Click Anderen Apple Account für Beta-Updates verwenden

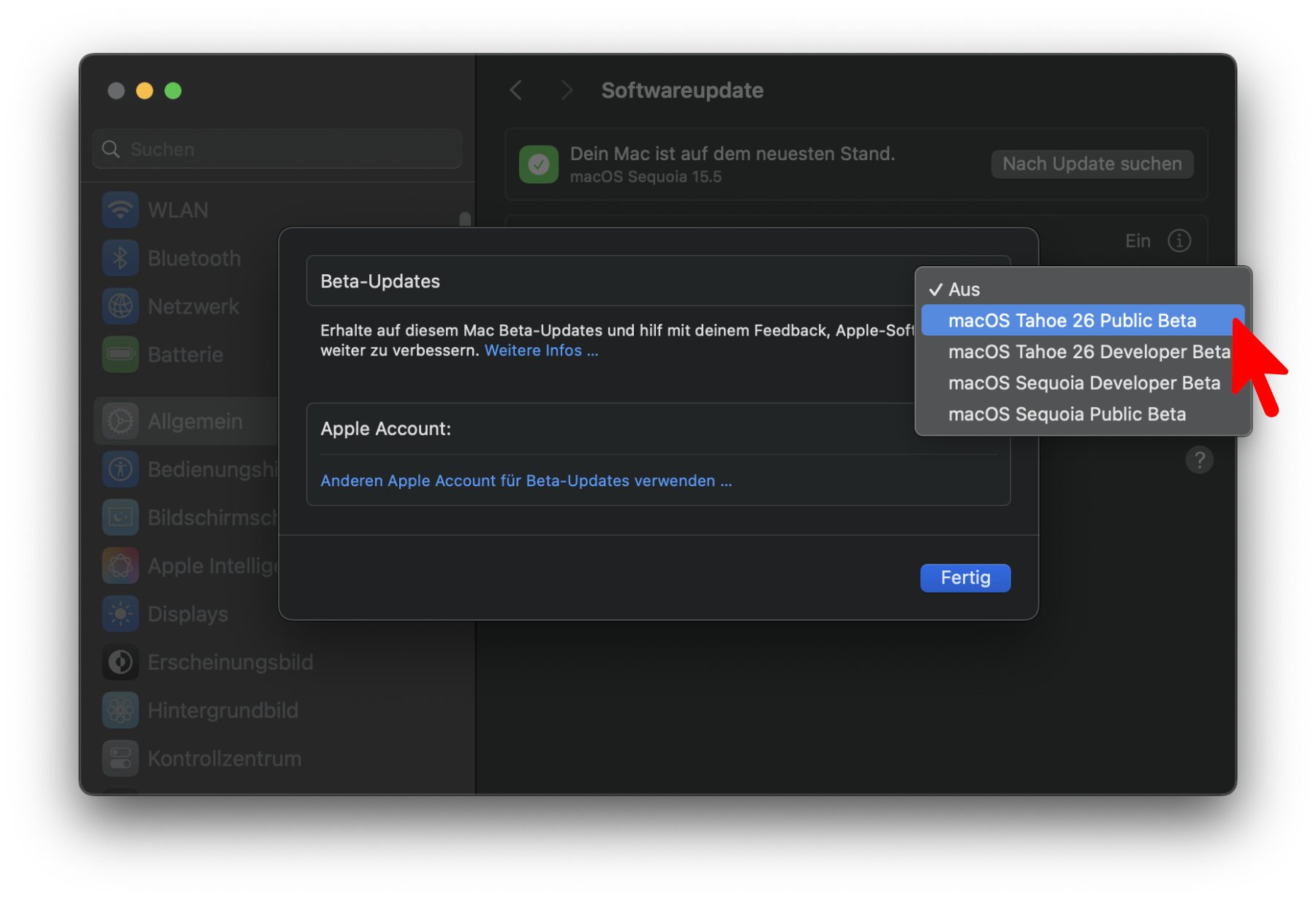point(526,481)
